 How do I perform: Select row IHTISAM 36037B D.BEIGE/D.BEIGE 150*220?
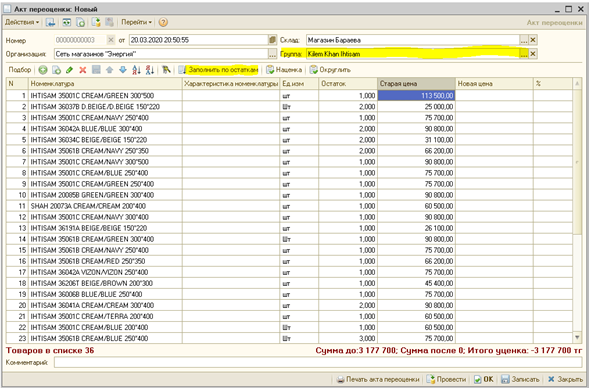(289, 107)
